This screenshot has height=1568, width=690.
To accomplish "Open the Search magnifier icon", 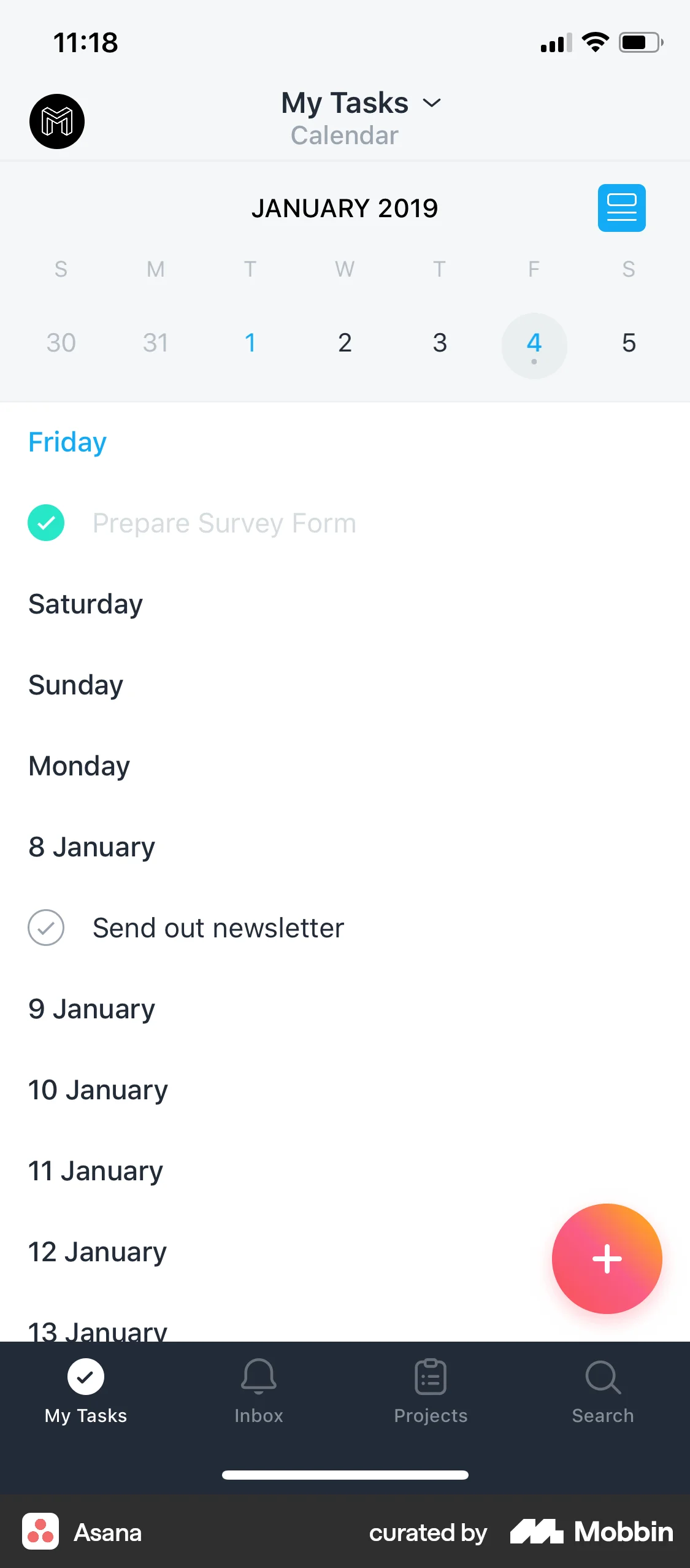I will pos(603,1377).
